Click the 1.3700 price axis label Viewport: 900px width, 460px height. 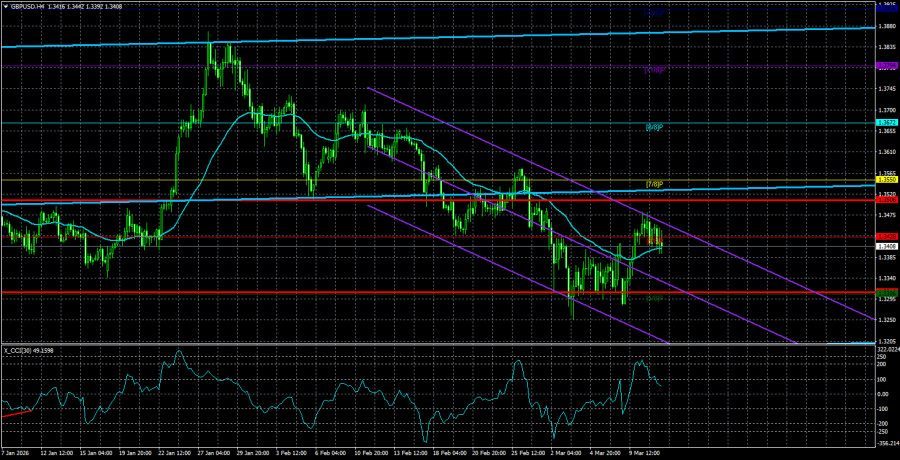[x=886, y=110]
